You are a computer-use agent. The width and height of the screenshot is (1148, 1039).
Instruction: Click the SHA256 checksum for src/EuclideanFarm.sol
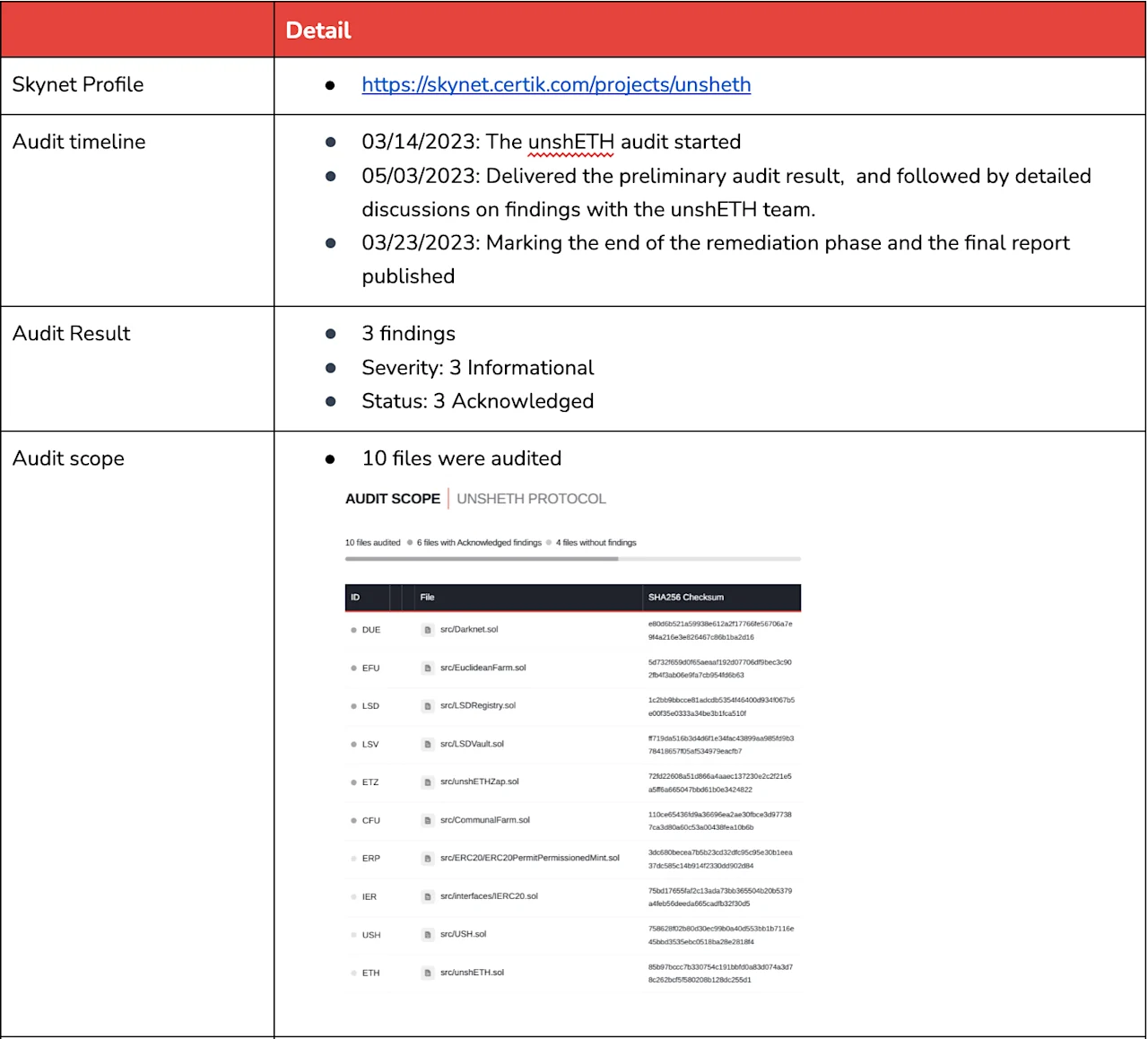point(720,668)
